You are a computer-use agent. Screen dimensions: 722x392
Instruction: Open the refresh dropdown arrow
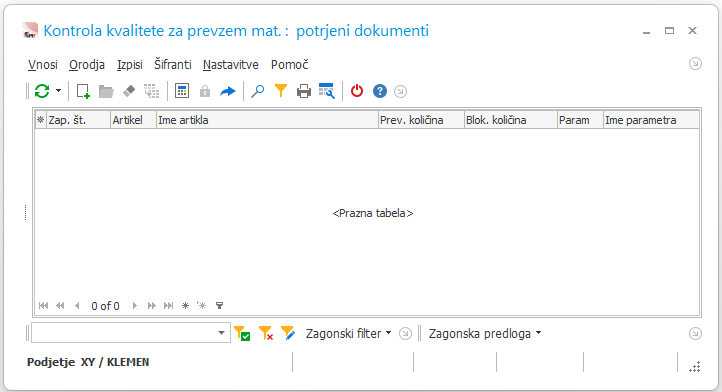click(x=58, y=91)
